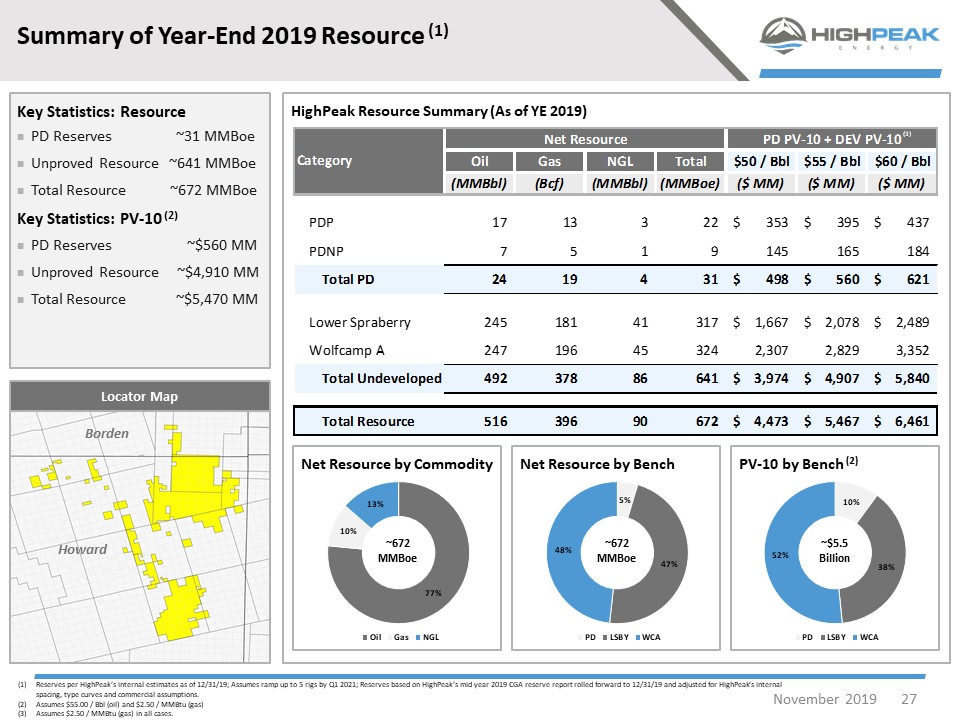Click the slide page number 27
This screenshot has width=960, height=720.
click(909, 699)
